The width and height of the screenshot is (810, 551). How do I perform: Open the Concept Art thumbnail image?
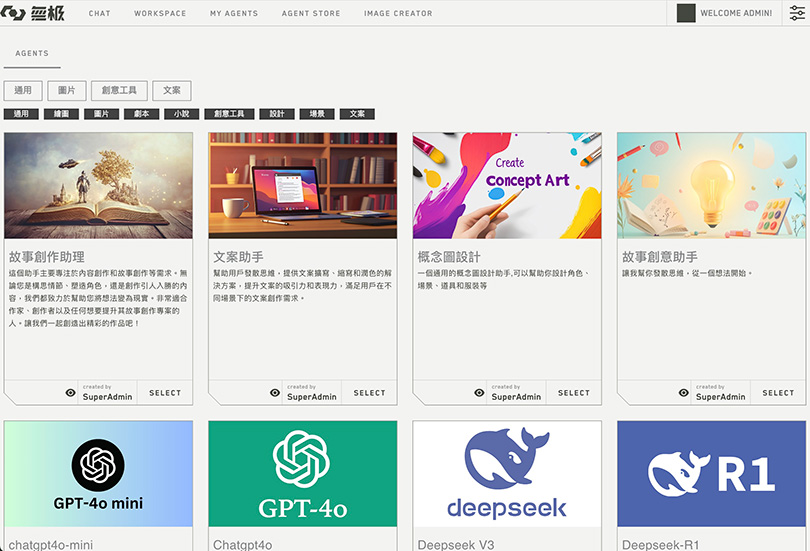[507, 185]
